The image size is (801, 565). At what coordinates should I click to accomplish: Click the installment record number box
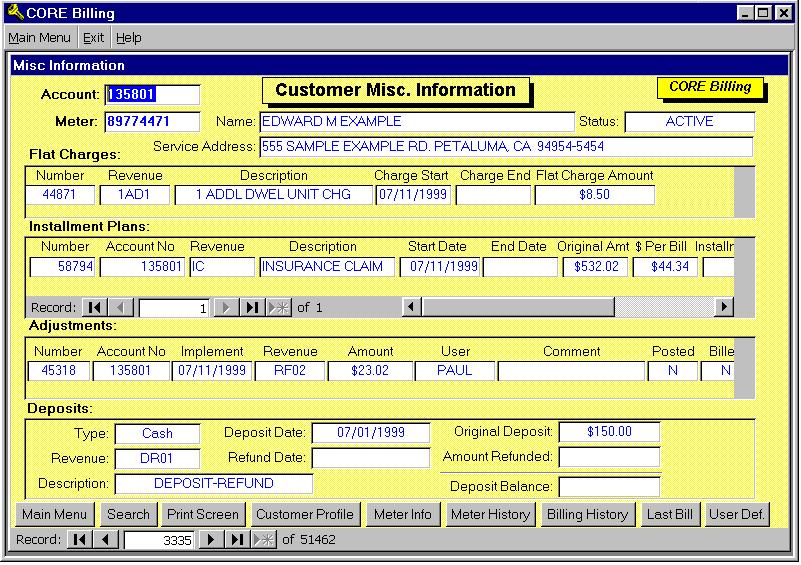(x=174, y=308)
